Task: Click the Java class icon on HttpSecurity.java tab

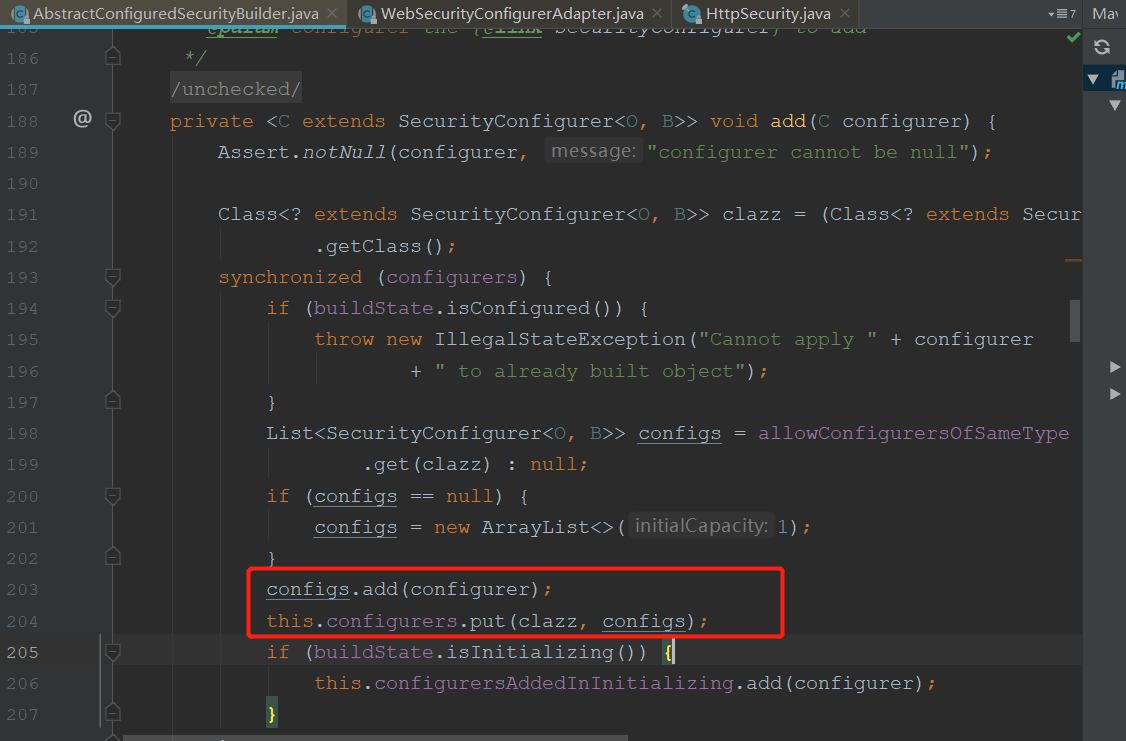Action: click(x=692, y=14)
